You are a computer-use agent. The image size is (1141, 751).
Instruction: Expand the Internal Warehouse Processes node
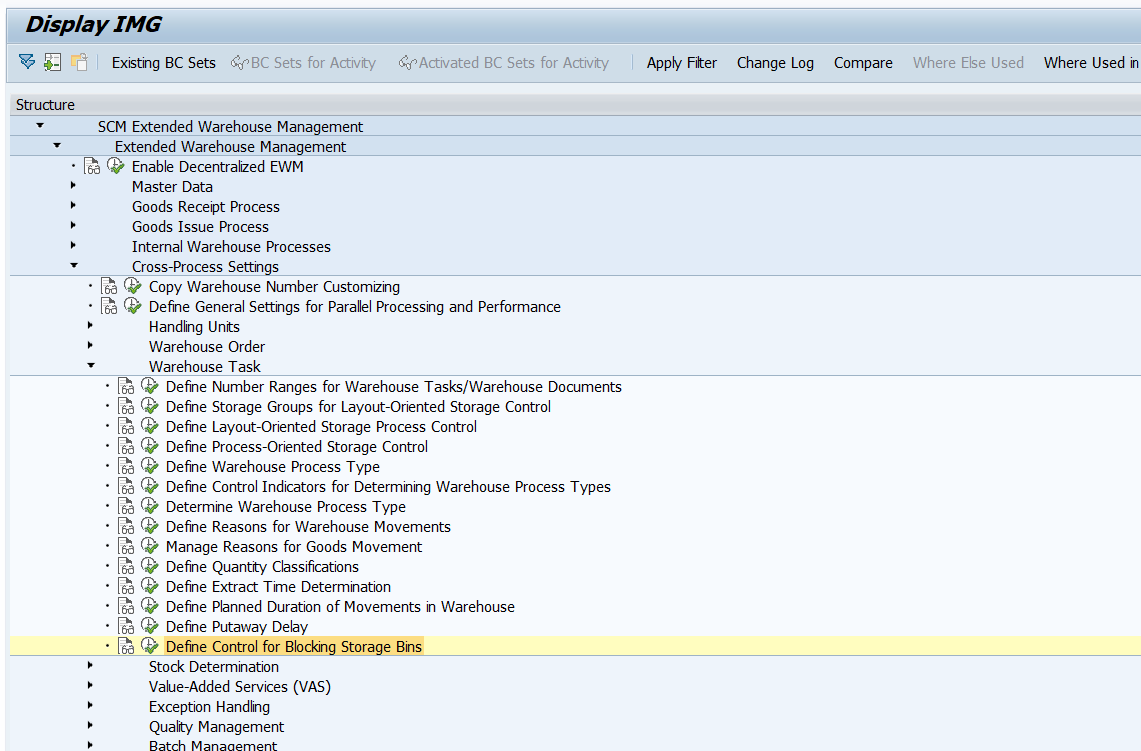pyautogui.click(x=73, y=246)
